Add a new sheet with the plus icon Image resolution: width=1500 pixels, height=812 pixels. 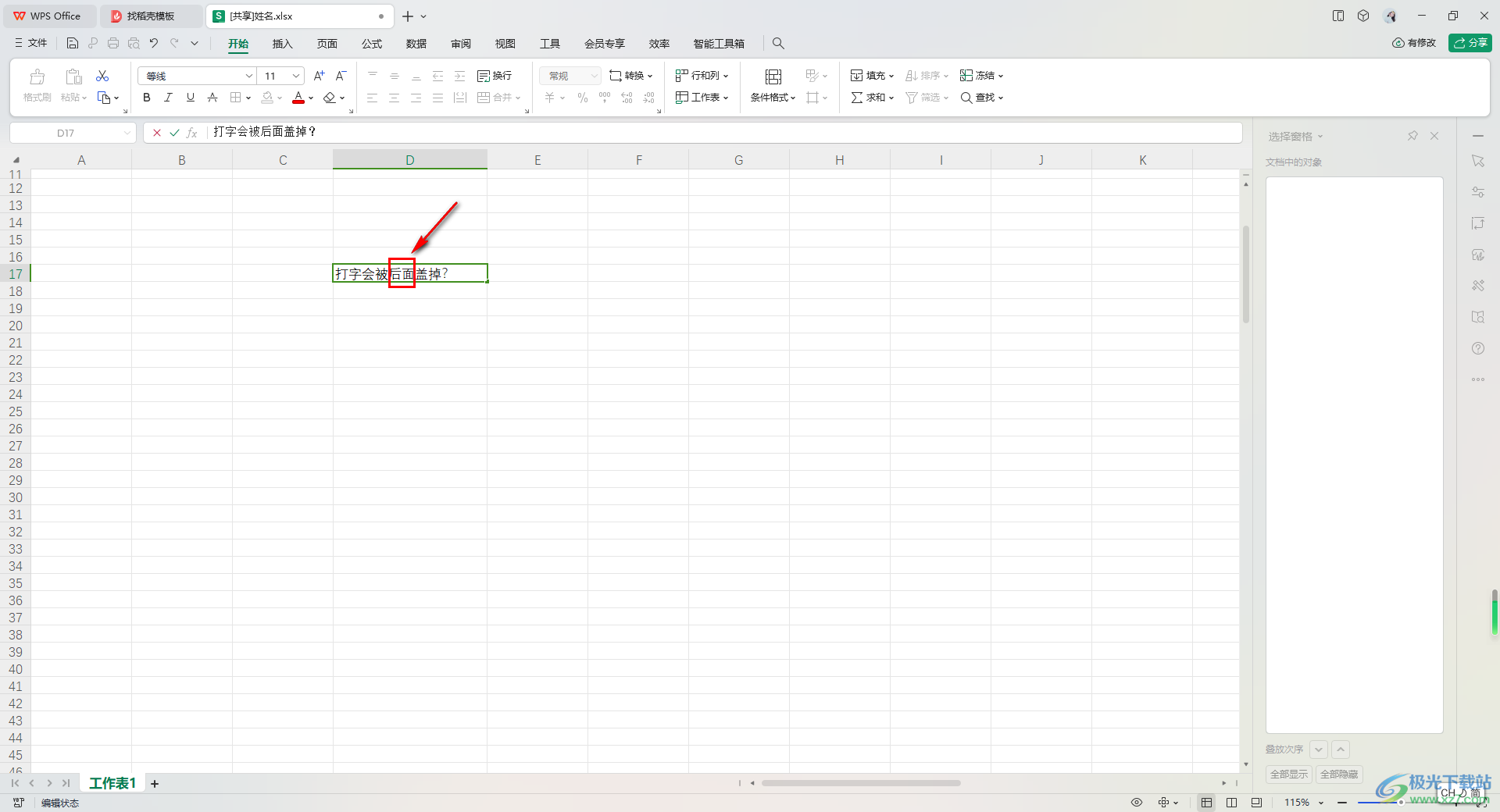coord(155,784)
